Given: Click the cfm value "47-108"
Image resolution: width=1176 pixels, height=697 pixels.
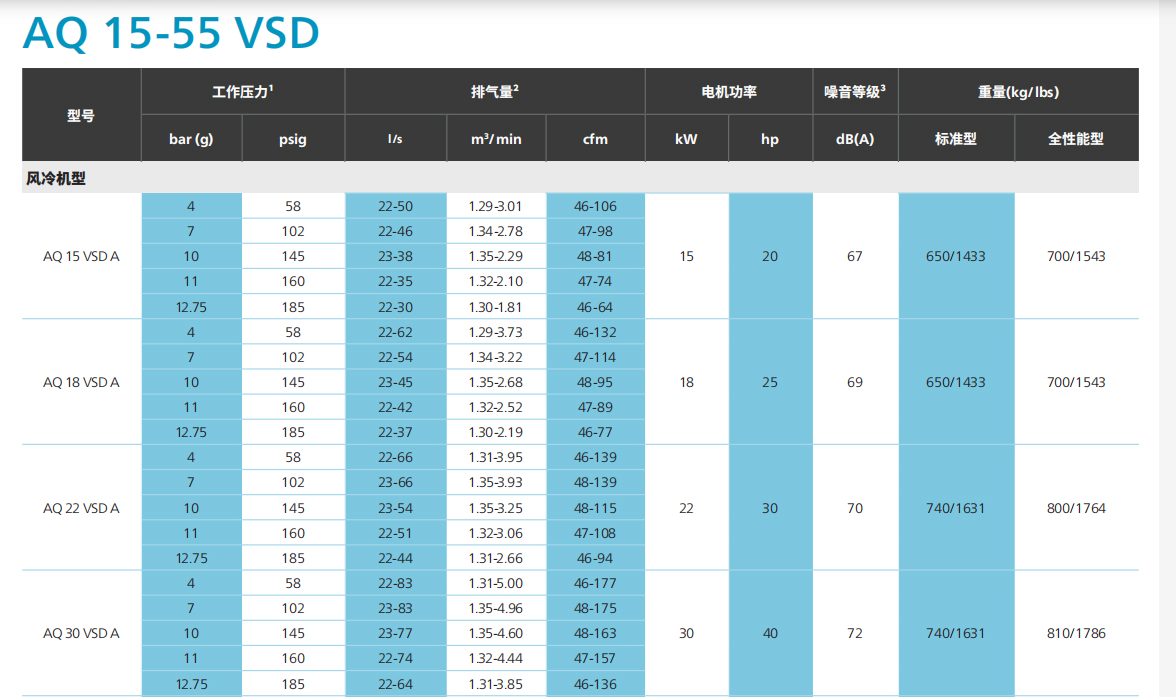Looking at the screenshot, I should click(x=596, y=533).
